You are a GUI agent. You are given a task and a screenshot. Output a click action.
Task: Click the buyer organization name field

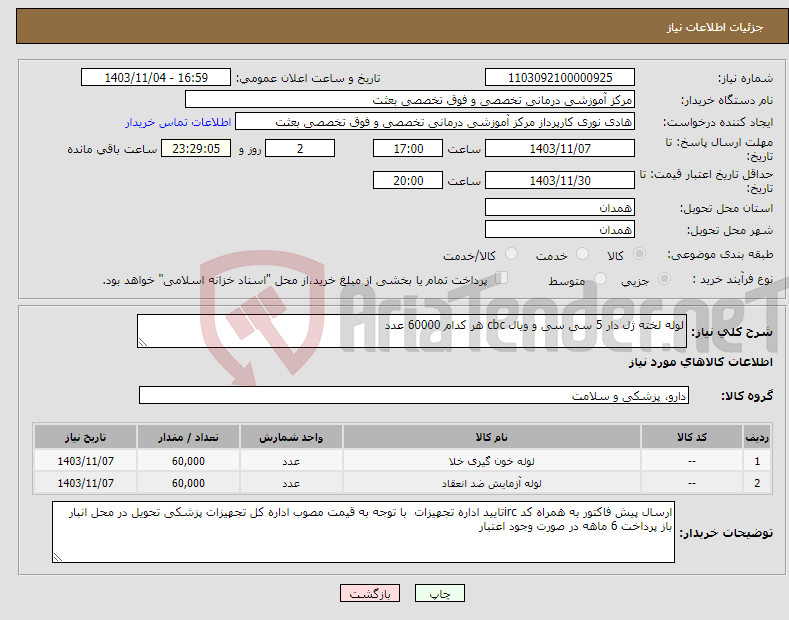[410, 100]
